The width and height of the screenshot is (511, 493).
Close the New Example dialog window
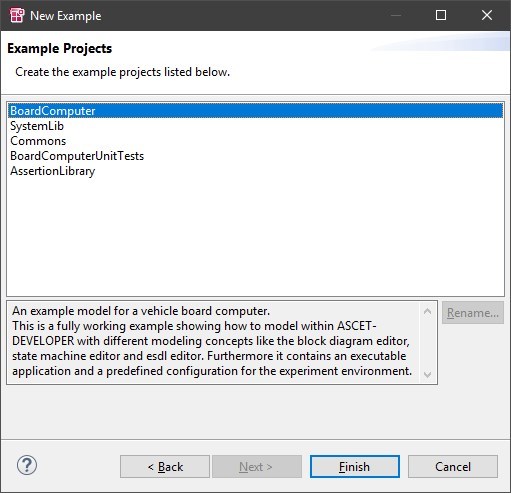487,15
